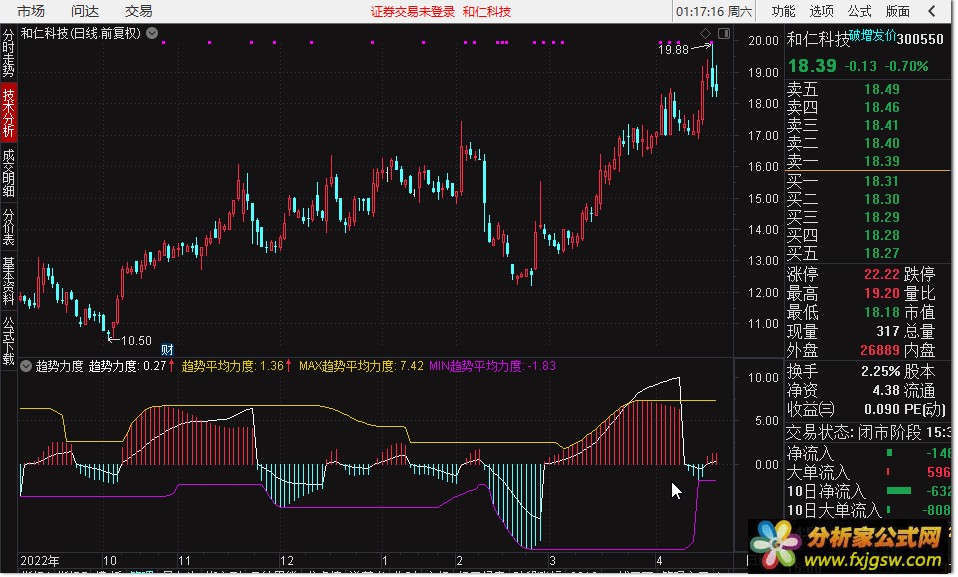Click the chart title 和仁科技(日线,前复权)
The image size is (958, 577).
(x=81, y=33)
